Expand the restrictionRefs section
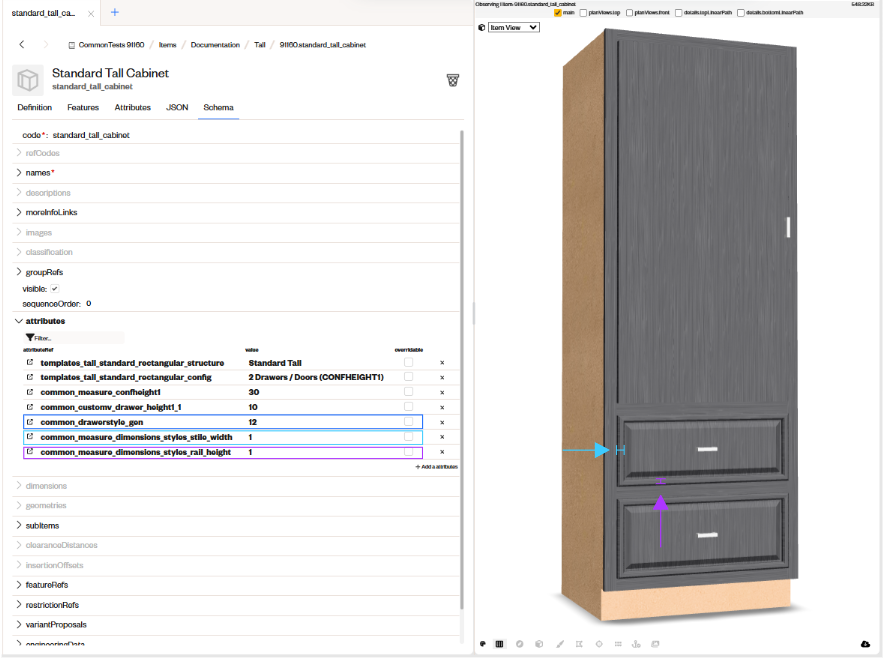Image resolution: width=885 pixels, height=659 pixels. click(19, 605)
